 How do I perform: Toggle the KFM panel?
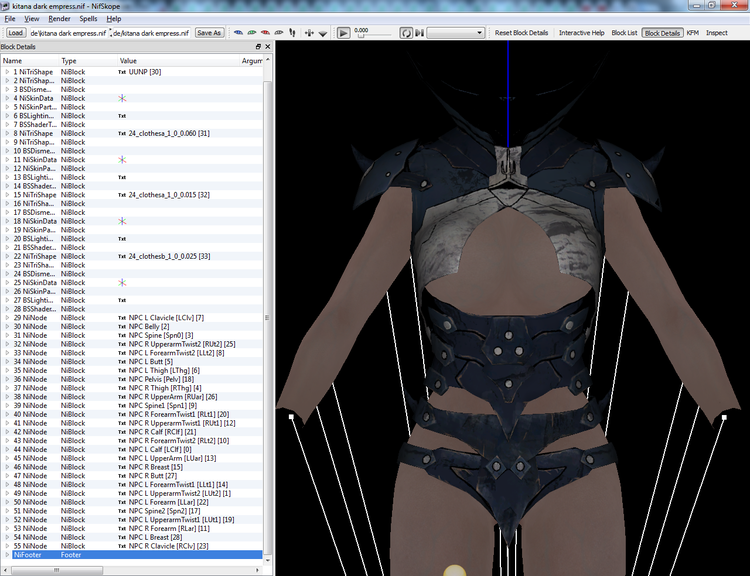pyautogui.click(x=693, y=33)
